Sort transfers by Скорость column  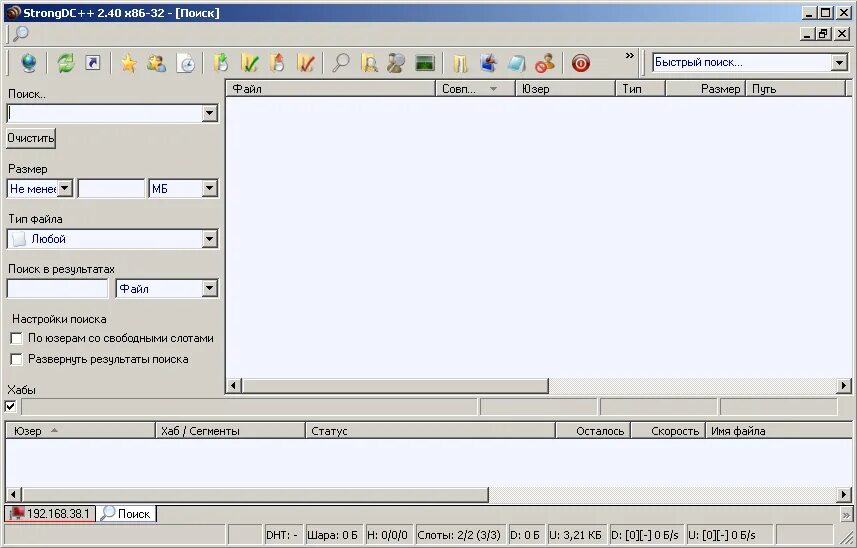click(x=668, y=431)
